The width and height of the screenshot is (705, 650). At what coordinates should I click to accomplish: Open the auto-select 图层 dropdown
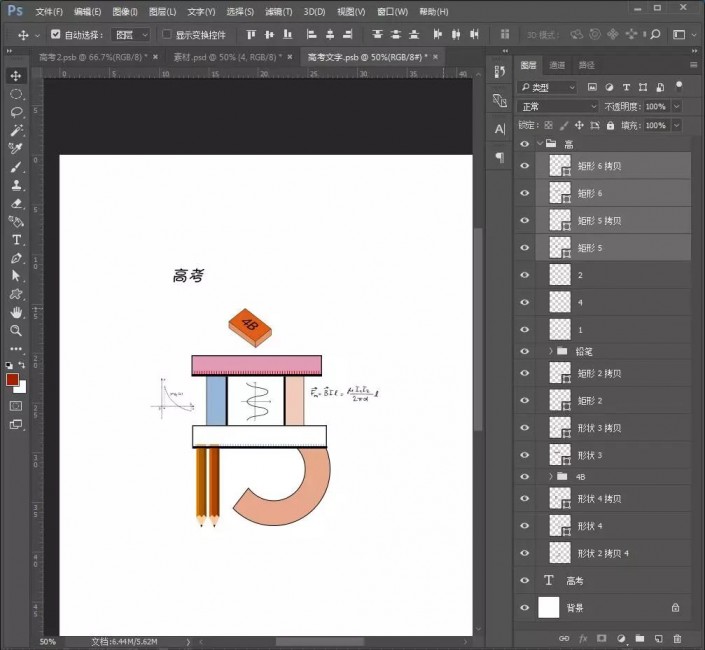tap(130, 35)
